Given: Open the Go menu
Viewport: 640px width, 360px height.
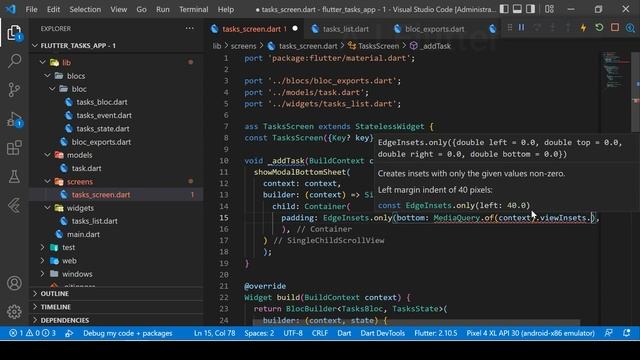Looking at the screenshot, I should 141,9.
